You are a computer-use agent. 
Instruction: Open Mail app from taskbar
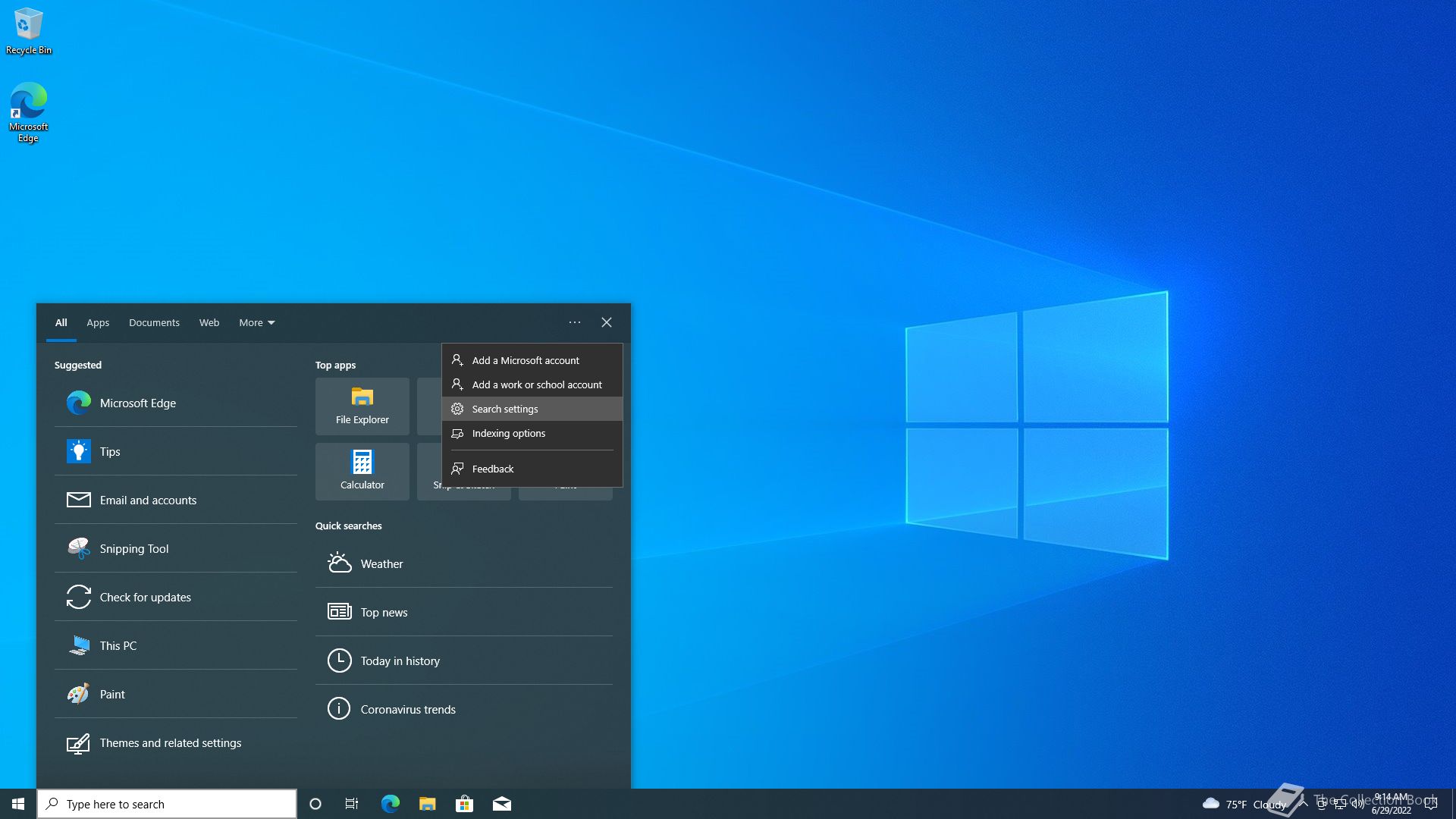pyautogui.click(x=502, y=804)
